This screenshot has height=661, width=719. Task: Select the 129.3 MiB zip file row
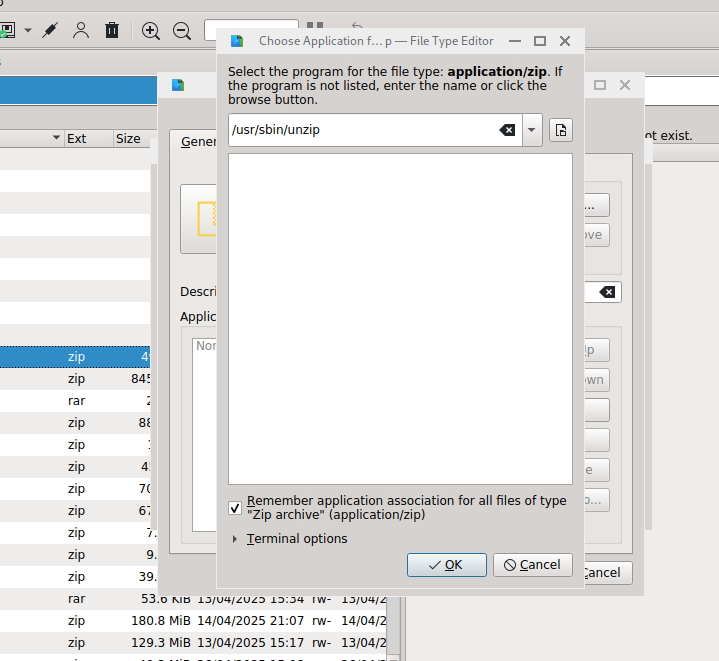click(193, 643)
